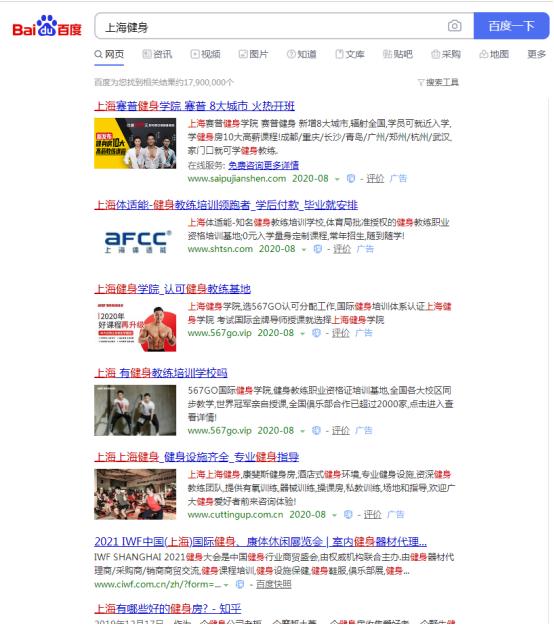The image size is (554, 625).
Task: Click 评价 under 有健身教练培训学校吗 result
Action: coord(340,430)
